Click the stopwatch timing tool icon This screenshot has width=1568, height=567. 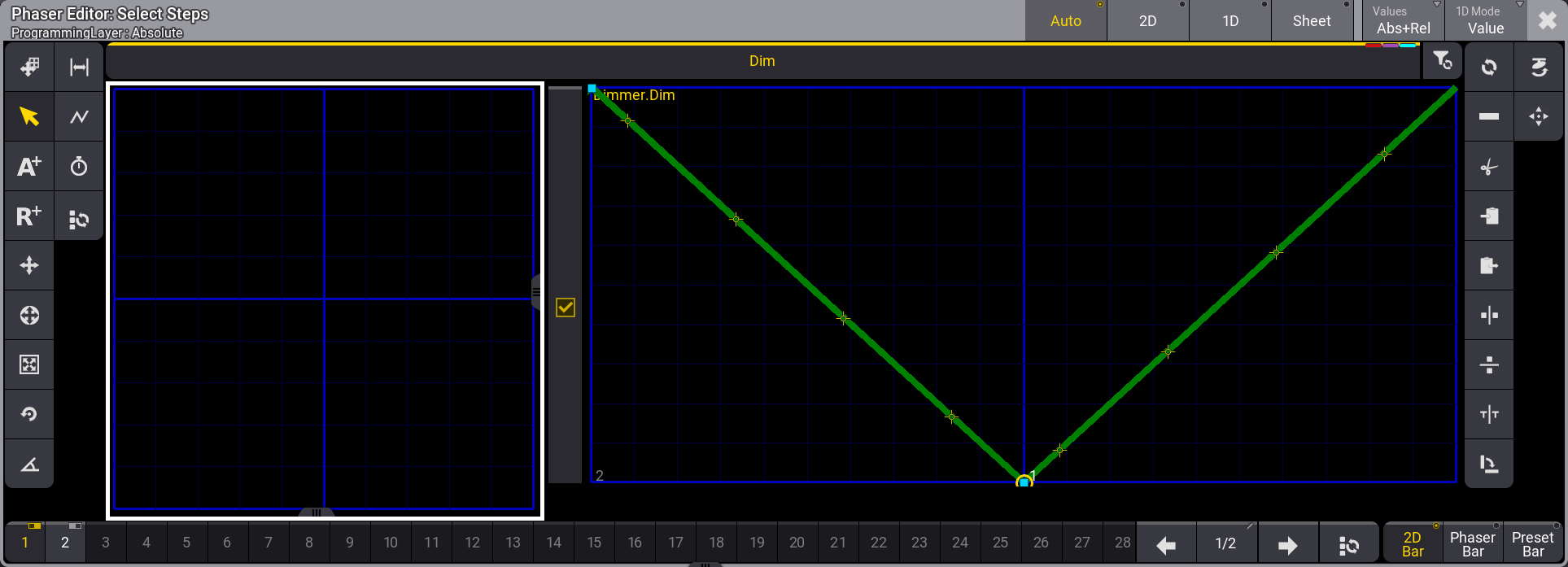coord(79,167)
